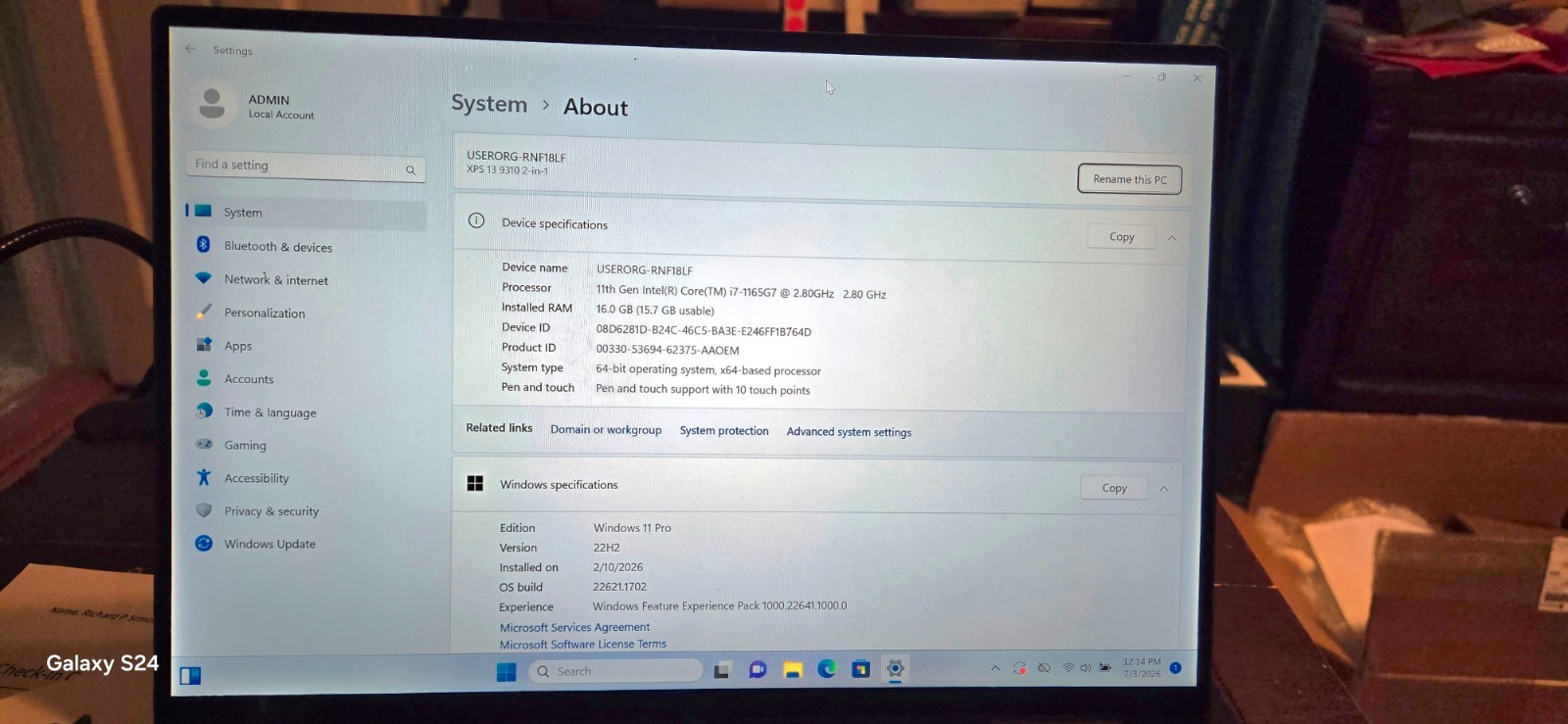The image size is (1568, 724).
Task: Open Microsoft Software License Terms link
Action: pos(583,645)
